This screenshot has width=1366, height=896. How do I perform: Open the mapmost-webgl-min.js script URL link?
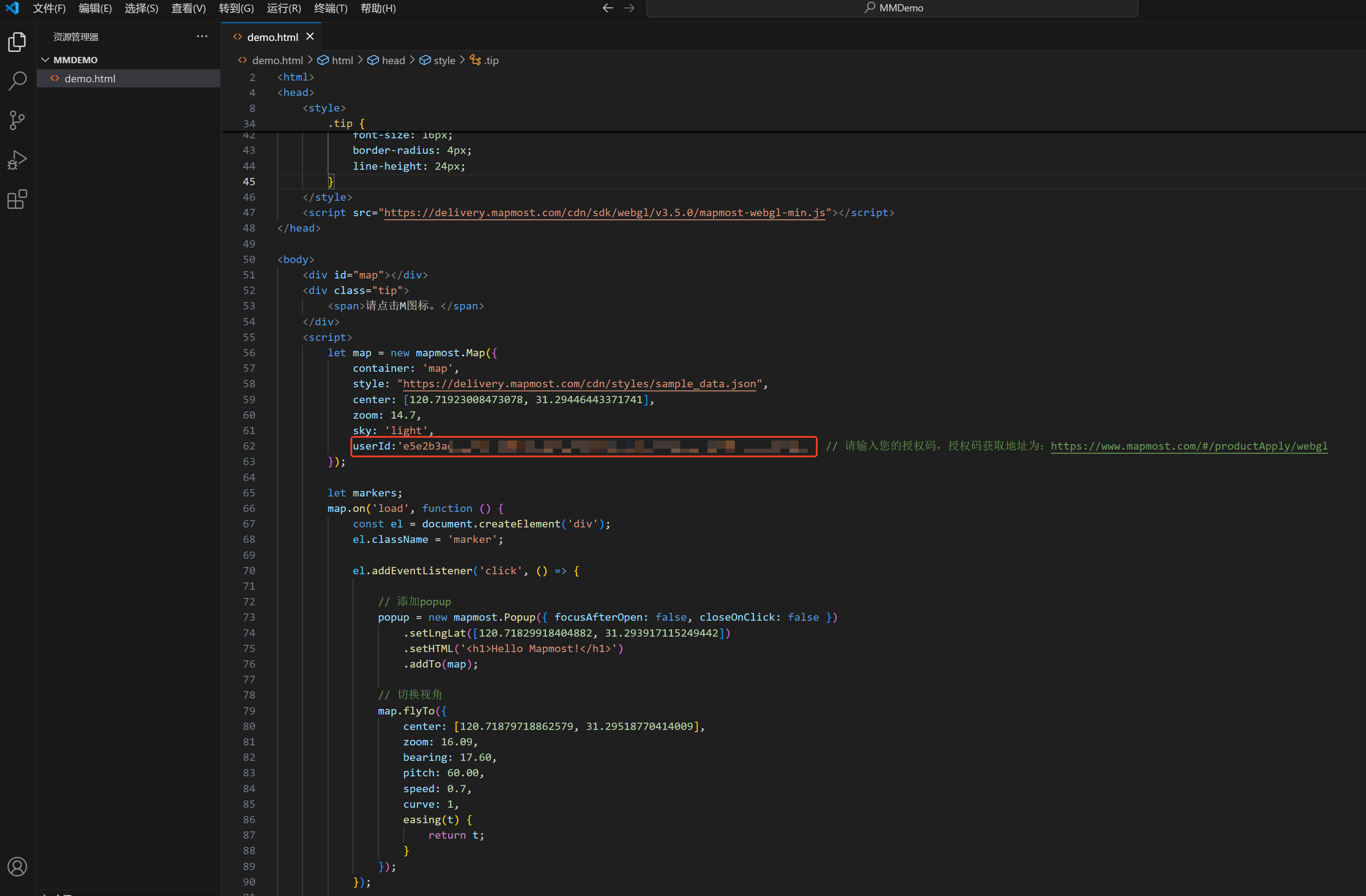point(604,213)
